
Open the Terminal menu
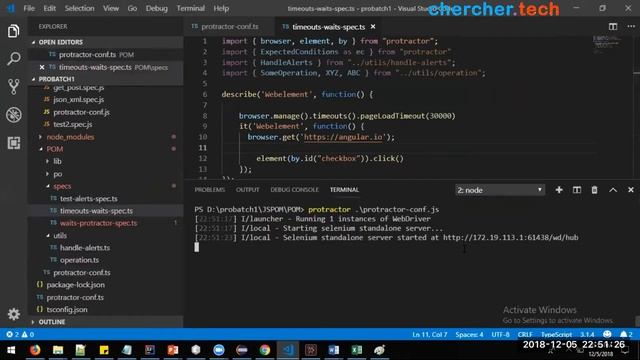pos(191,8)
